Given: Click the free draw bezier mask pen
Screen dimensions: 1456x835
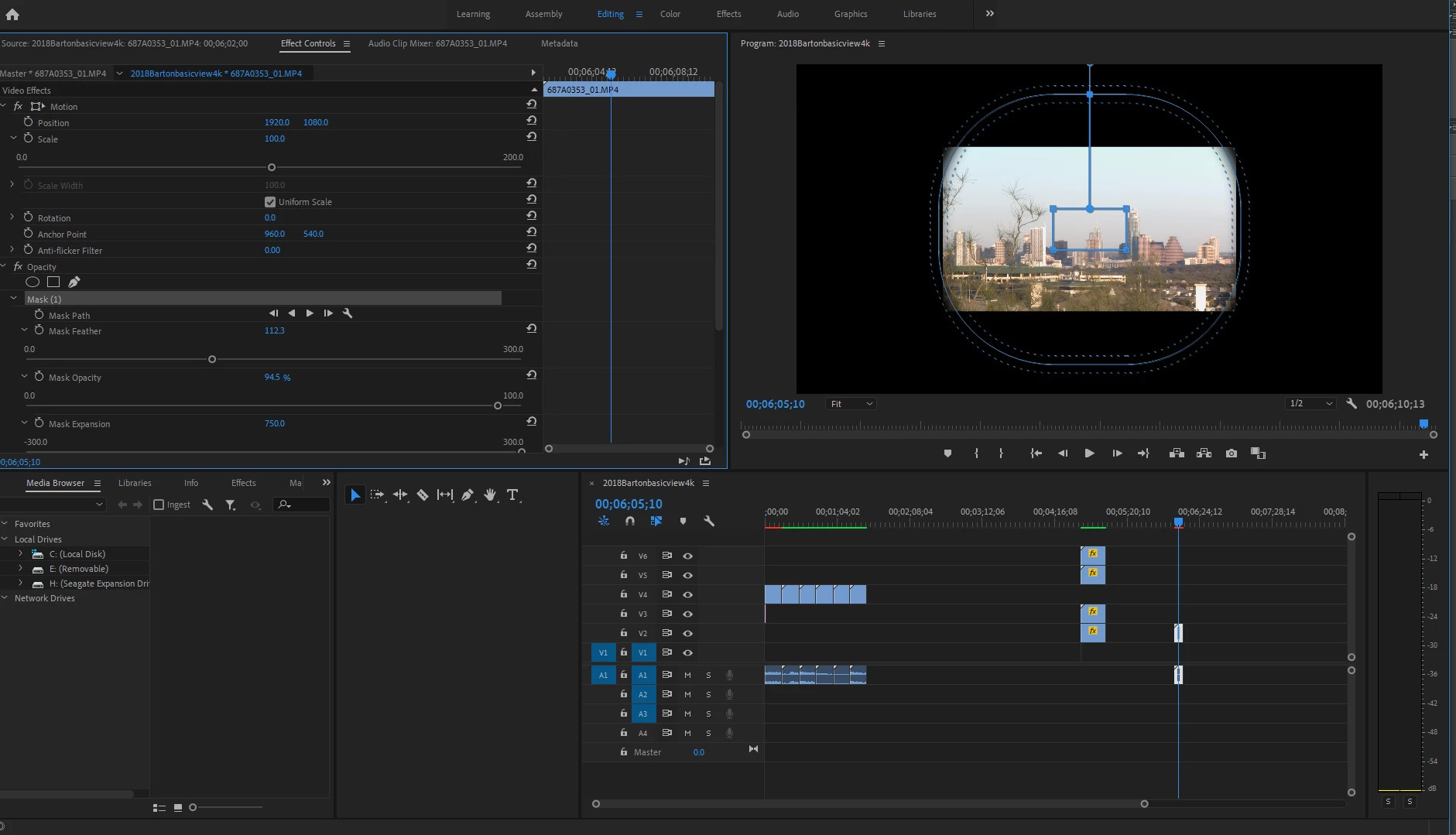Looking at the screenshot, I should (x=74, y=282).
